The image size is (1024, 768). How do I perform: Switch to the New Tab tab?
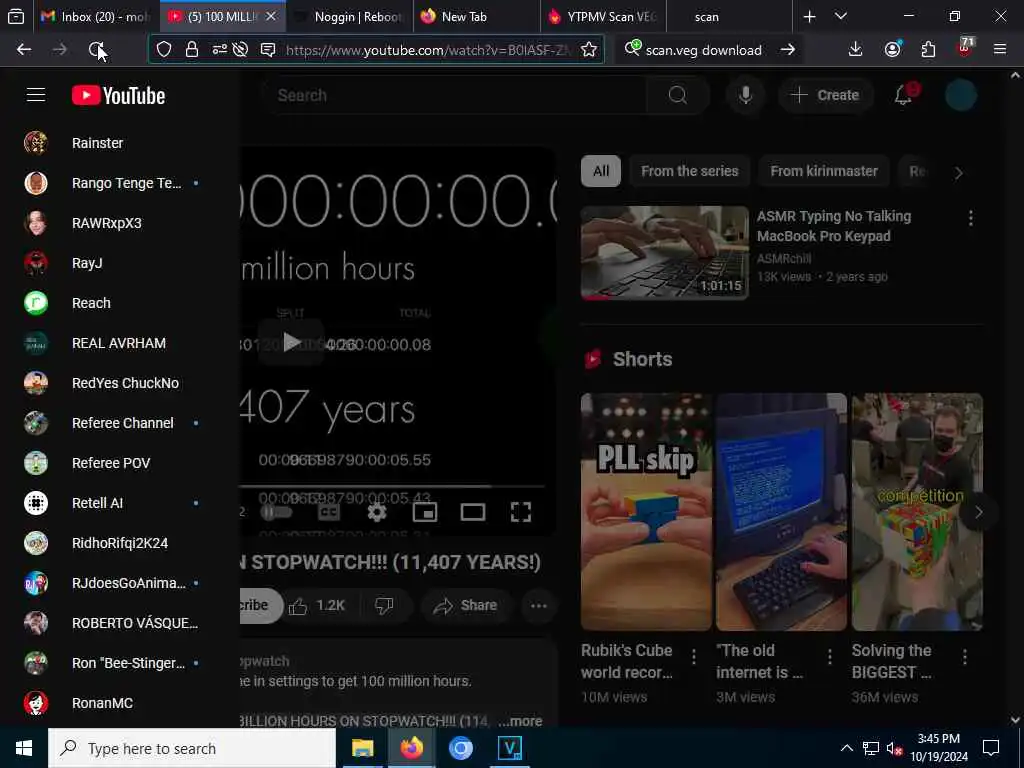click(476, 16)
